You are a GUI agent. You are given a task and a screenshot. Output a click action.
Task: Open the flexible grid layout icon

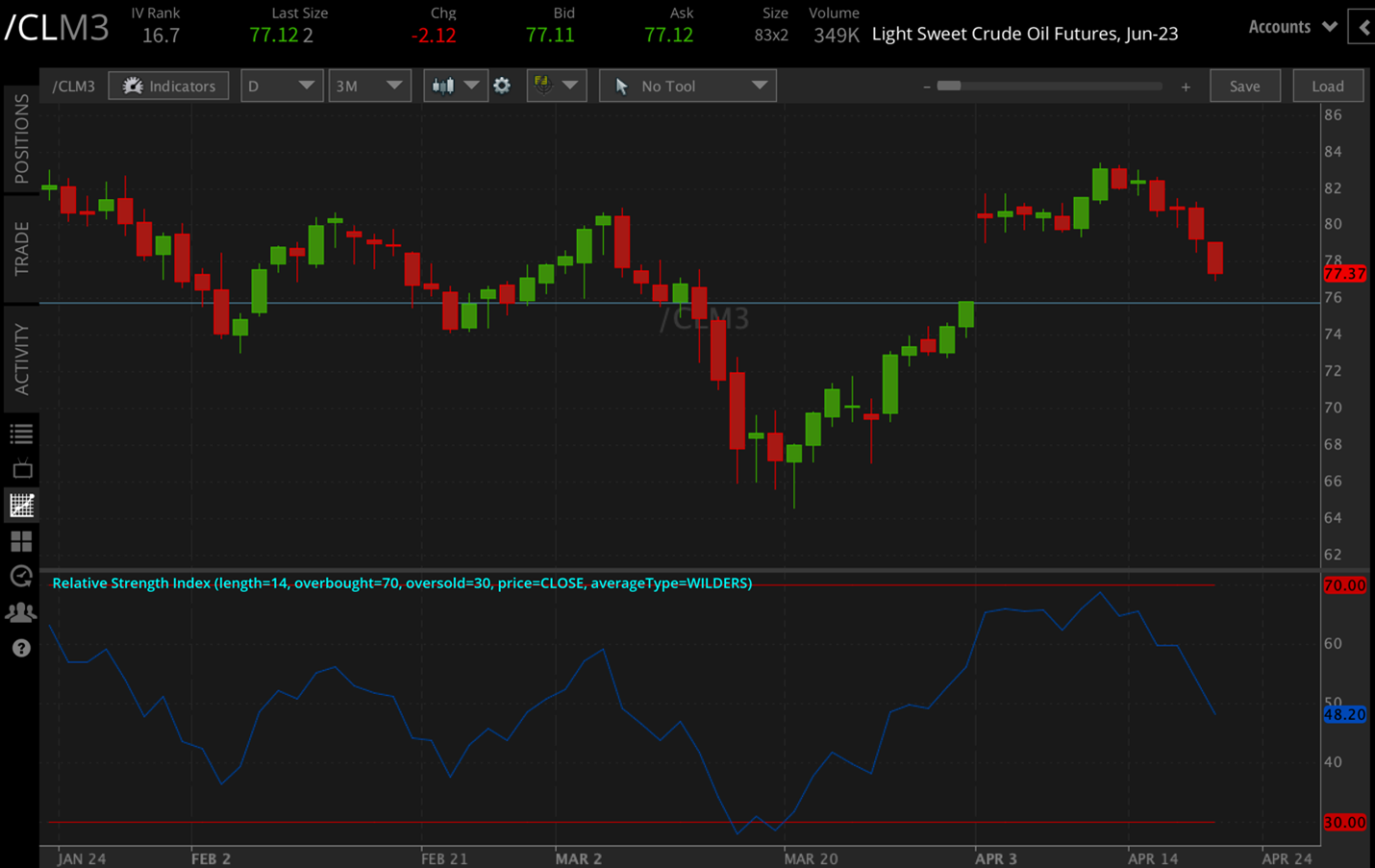pyautogui.click(x=21, y=540)
